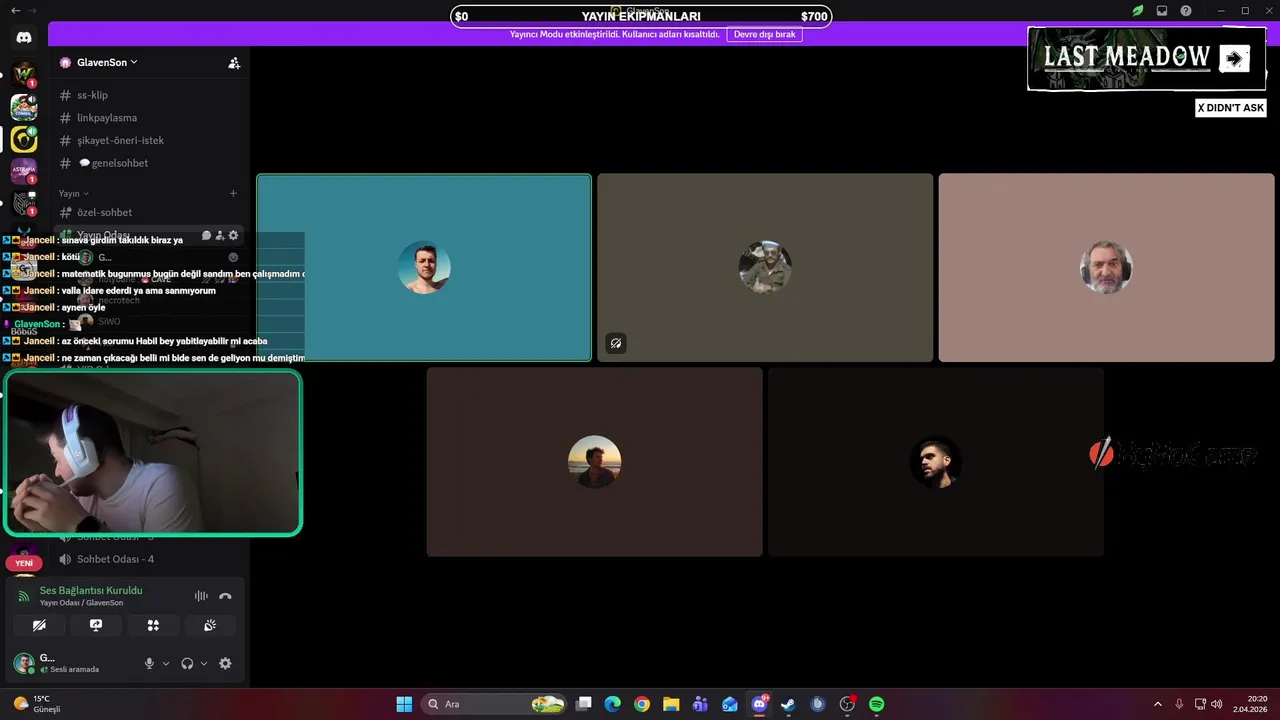Dismiss with X DIDN'T ASK button

[1231, 108]
